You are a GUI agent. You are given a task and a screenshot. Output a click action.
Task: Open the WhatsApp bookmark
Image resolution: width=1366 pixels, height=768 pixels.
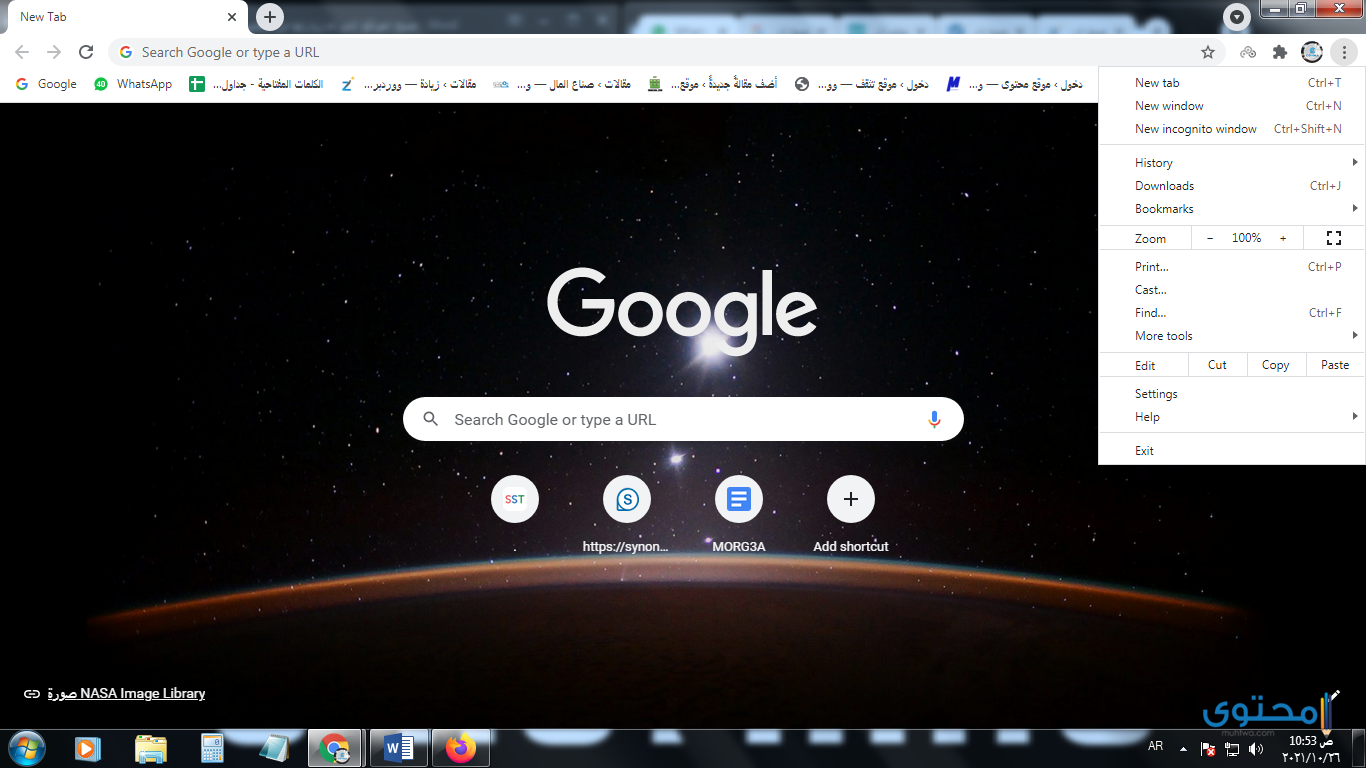click(x=133, y=84)
